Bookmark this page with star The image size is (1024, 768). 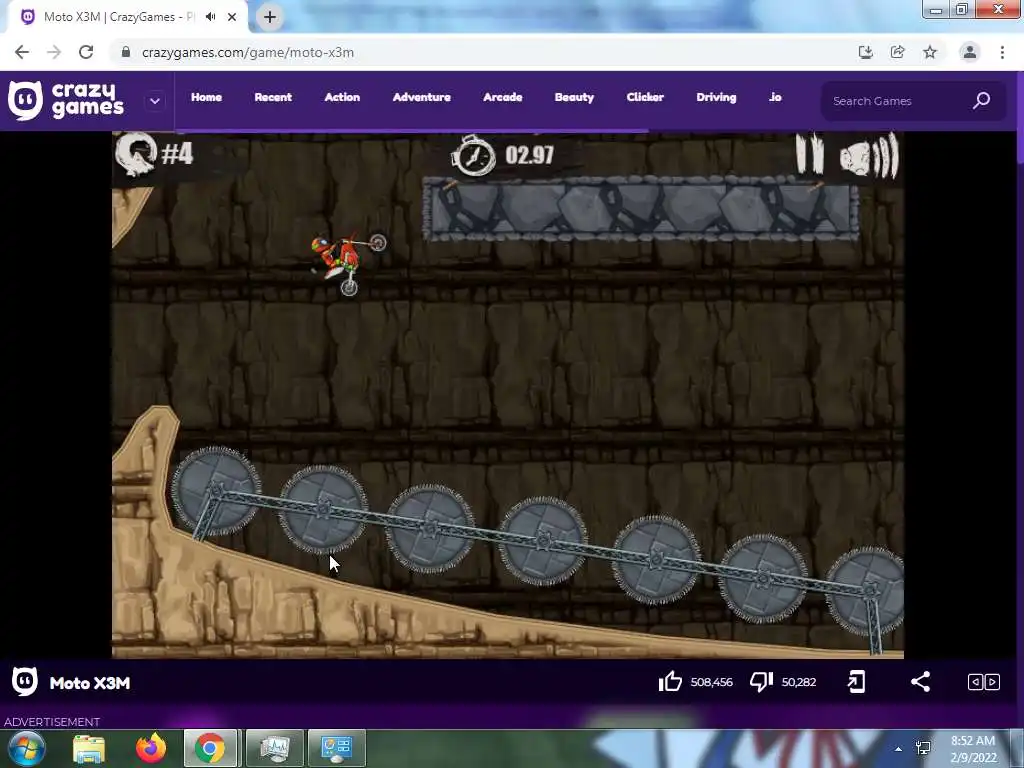930,52
